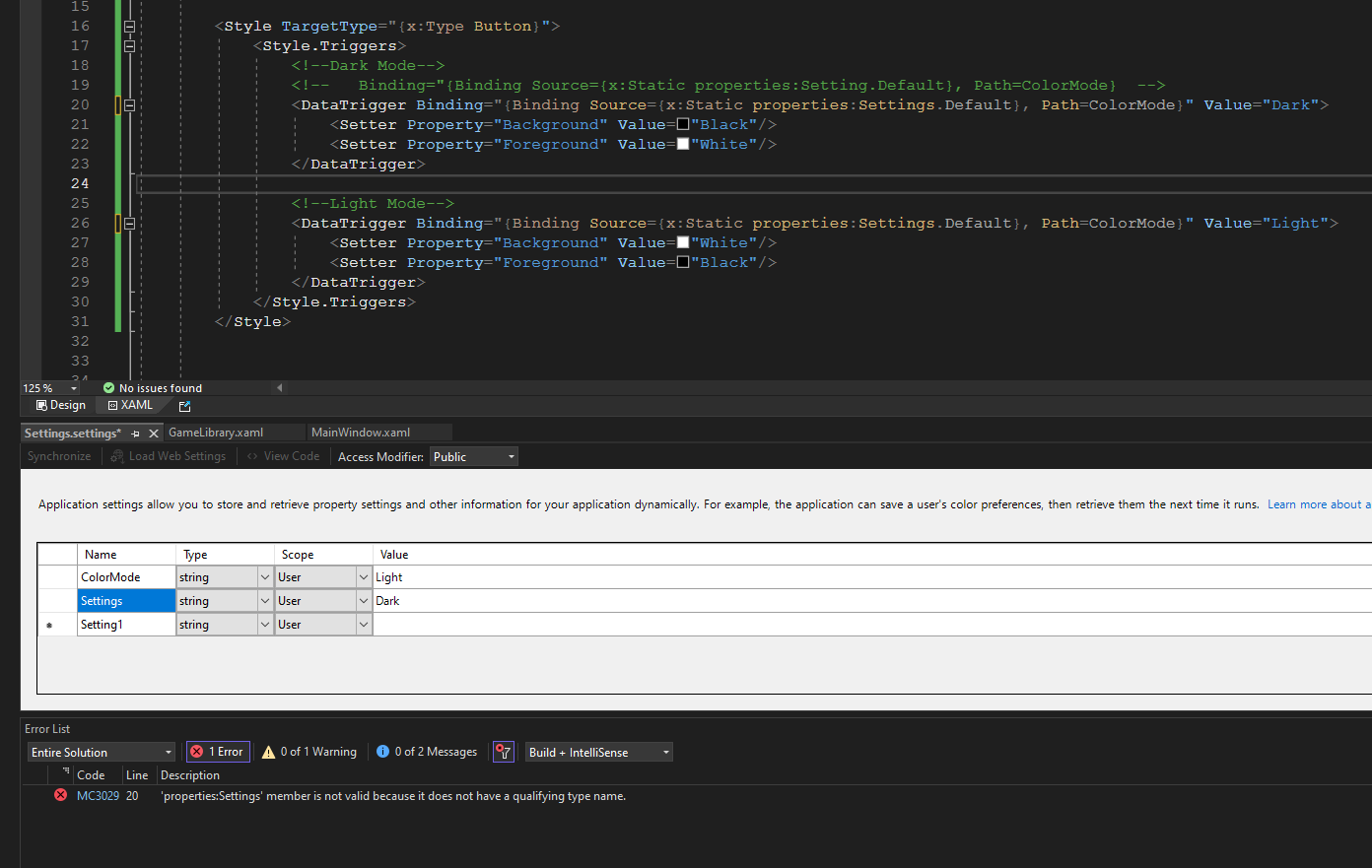Toggle the 0 of 2 Messages filter
Viewport: 1372px width, 868px height.
pos(427,752)
